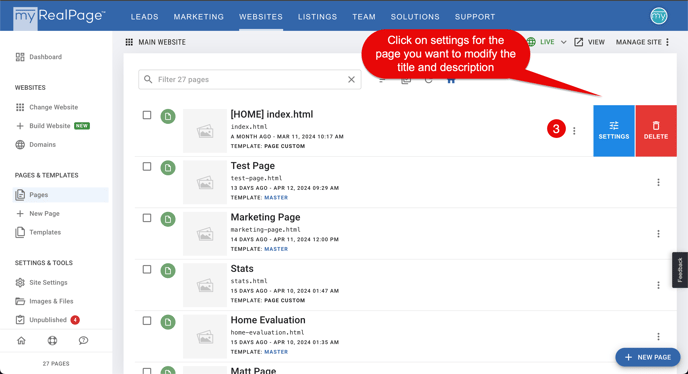
Task: Click the MASTER template link for Test Page
Action: [x=276, y=198]
